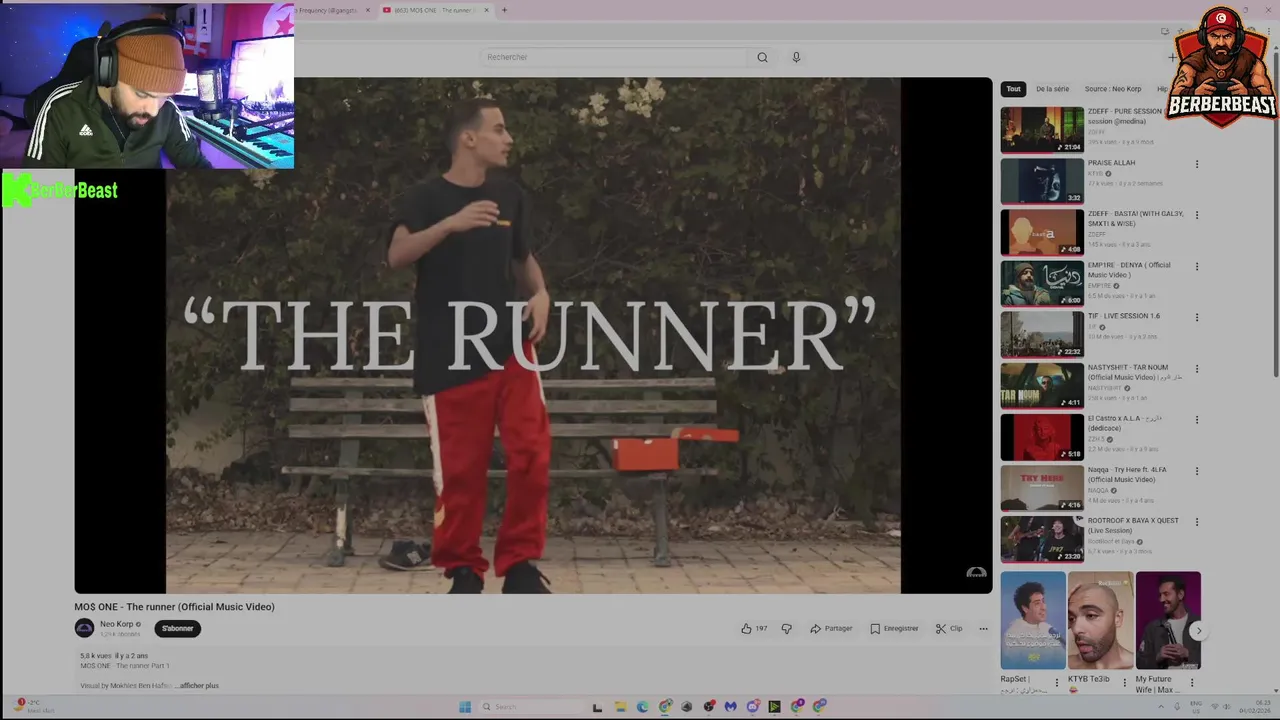Click the search magnifier icon
Viewport: 1280px width, 720px height.
(762, 57)
